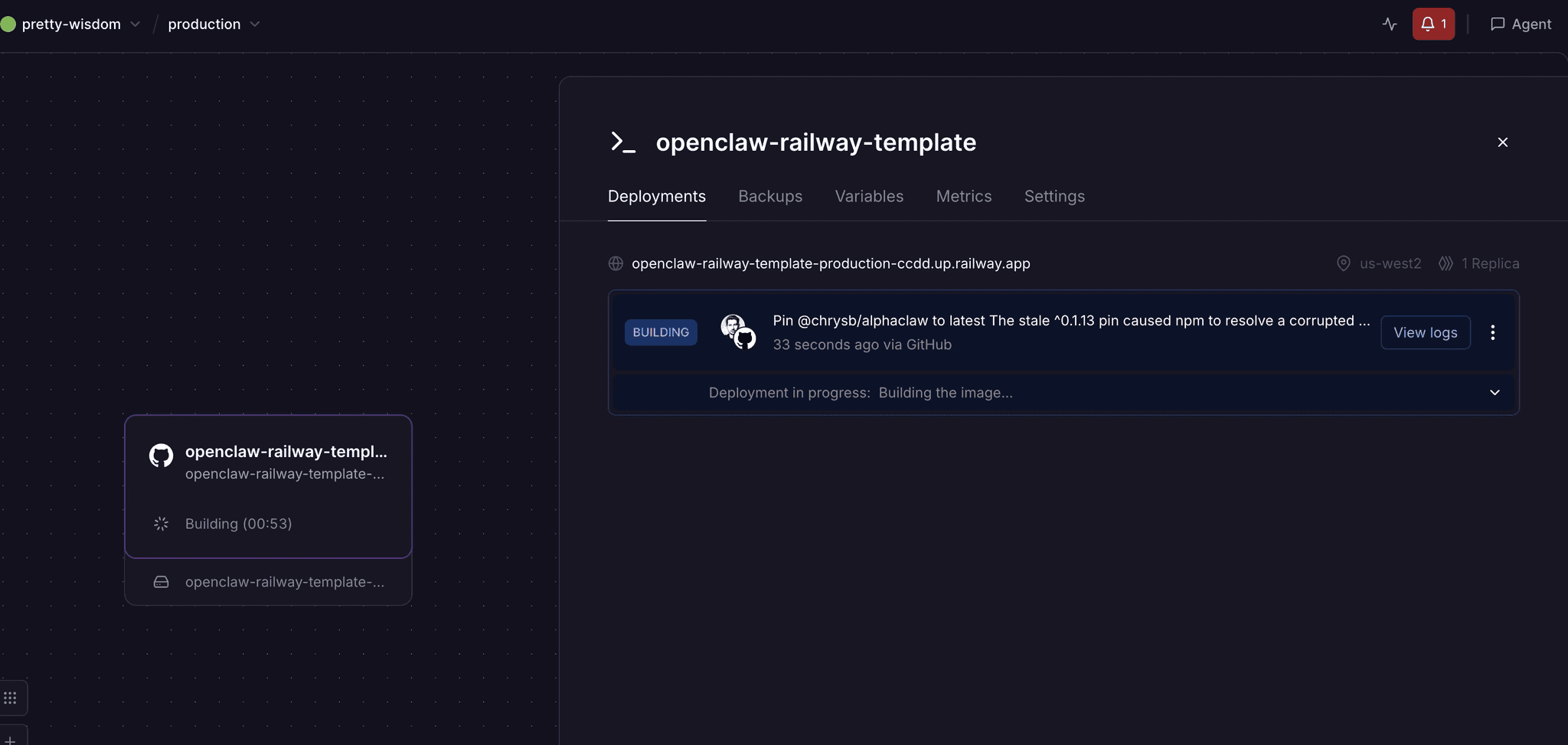
Task: View logs for the building deployment
Action: coord(1425,332)
